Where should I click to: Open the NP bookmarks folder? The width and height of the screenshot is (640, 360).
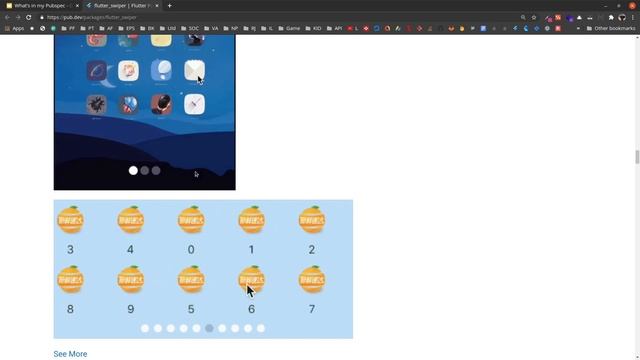click(x=231, y=29)
